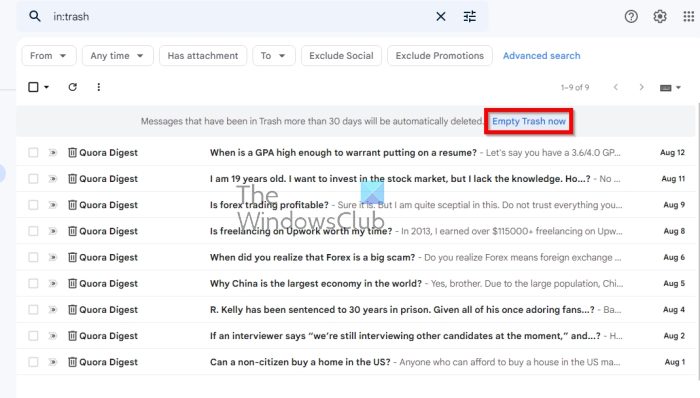Open search options slider icon
Image resolution: width=700 pixels, height=398 pixels.
[x=470, y=17]
